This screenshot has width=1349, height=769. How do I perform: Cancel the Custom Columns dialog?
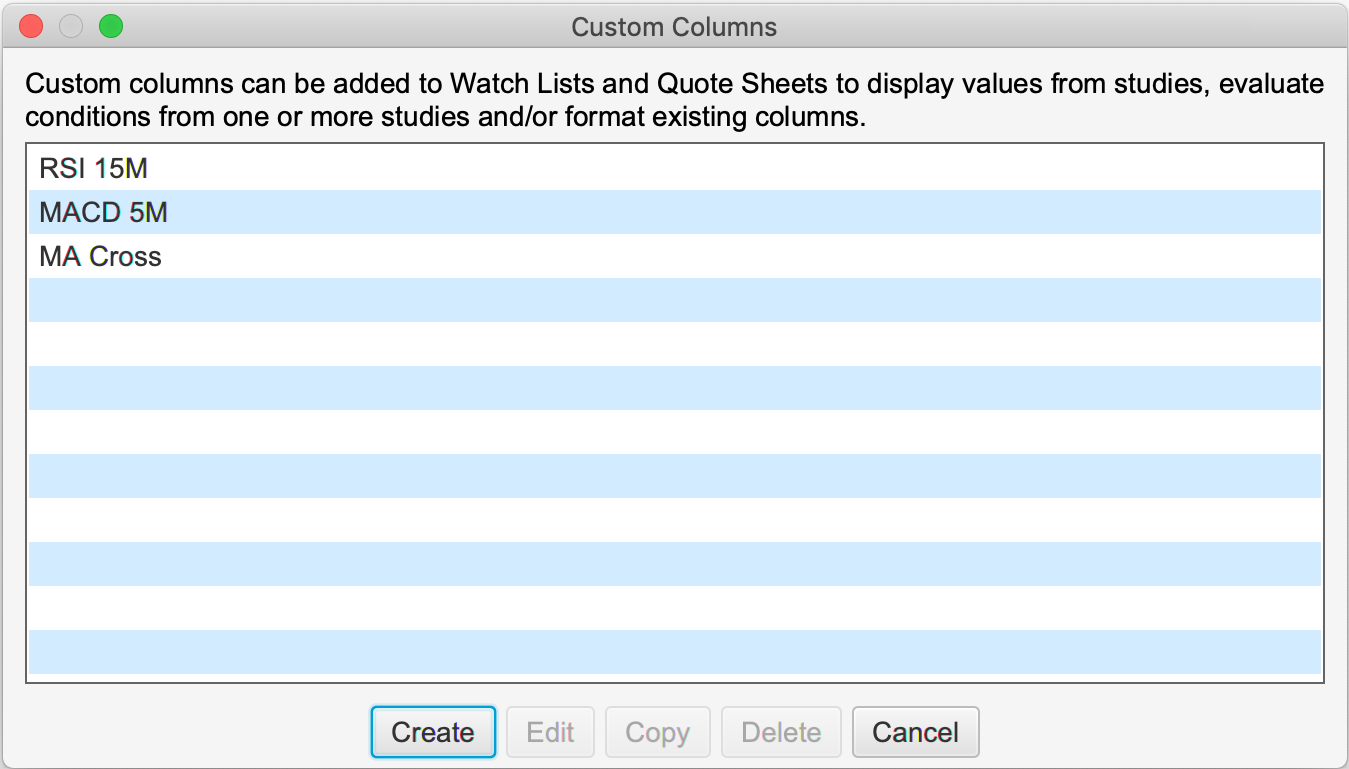click(915, 732)
